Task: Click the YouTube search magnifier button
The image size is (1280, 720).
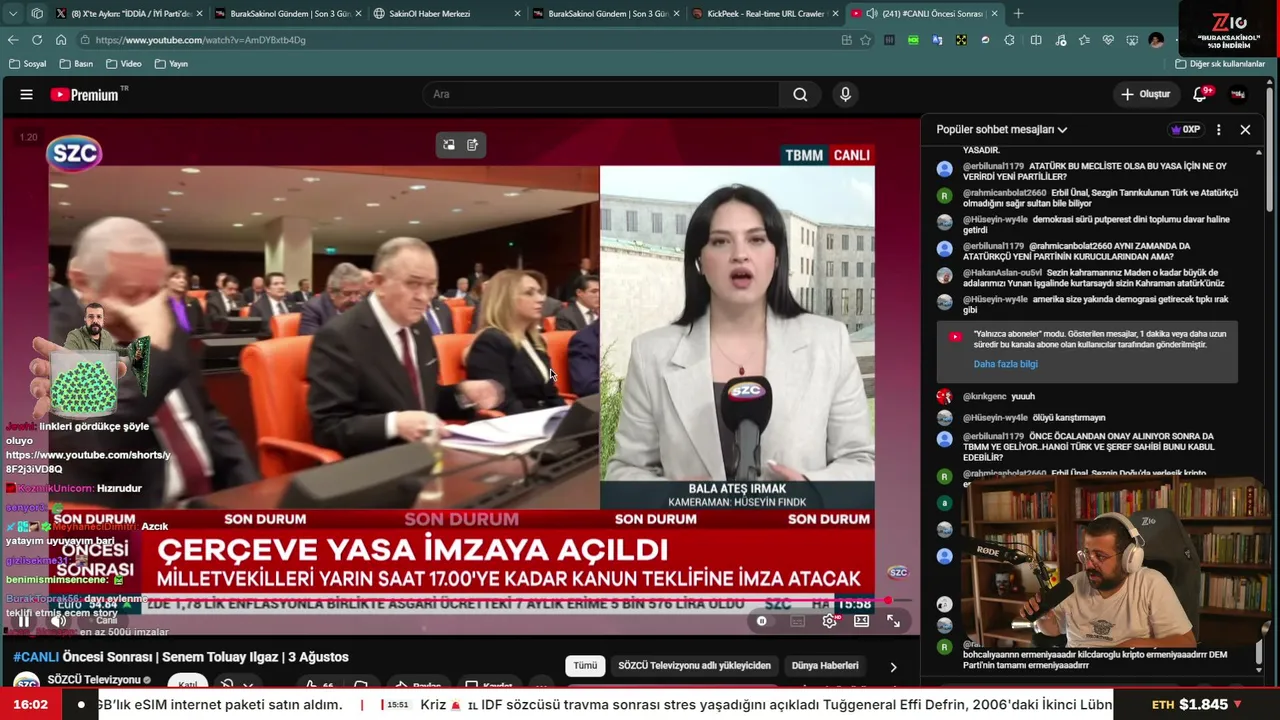Action: [800, 94]
